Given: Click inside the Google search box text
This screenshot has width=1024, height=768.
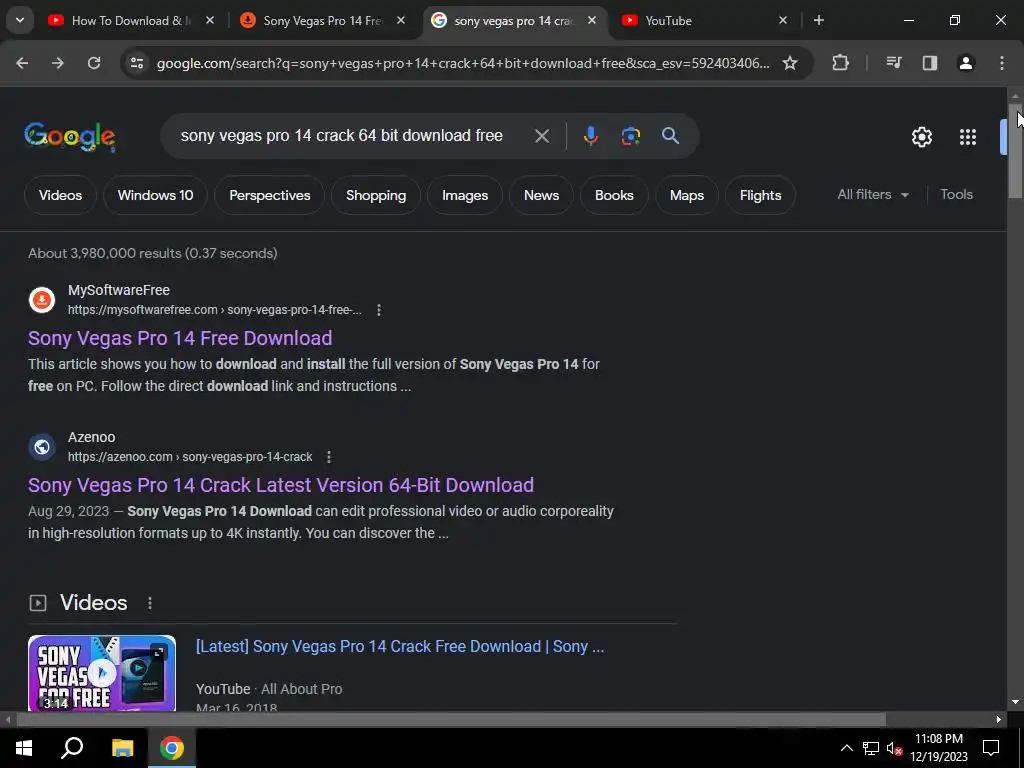Looking at the screenshot, I should [342, 136].
